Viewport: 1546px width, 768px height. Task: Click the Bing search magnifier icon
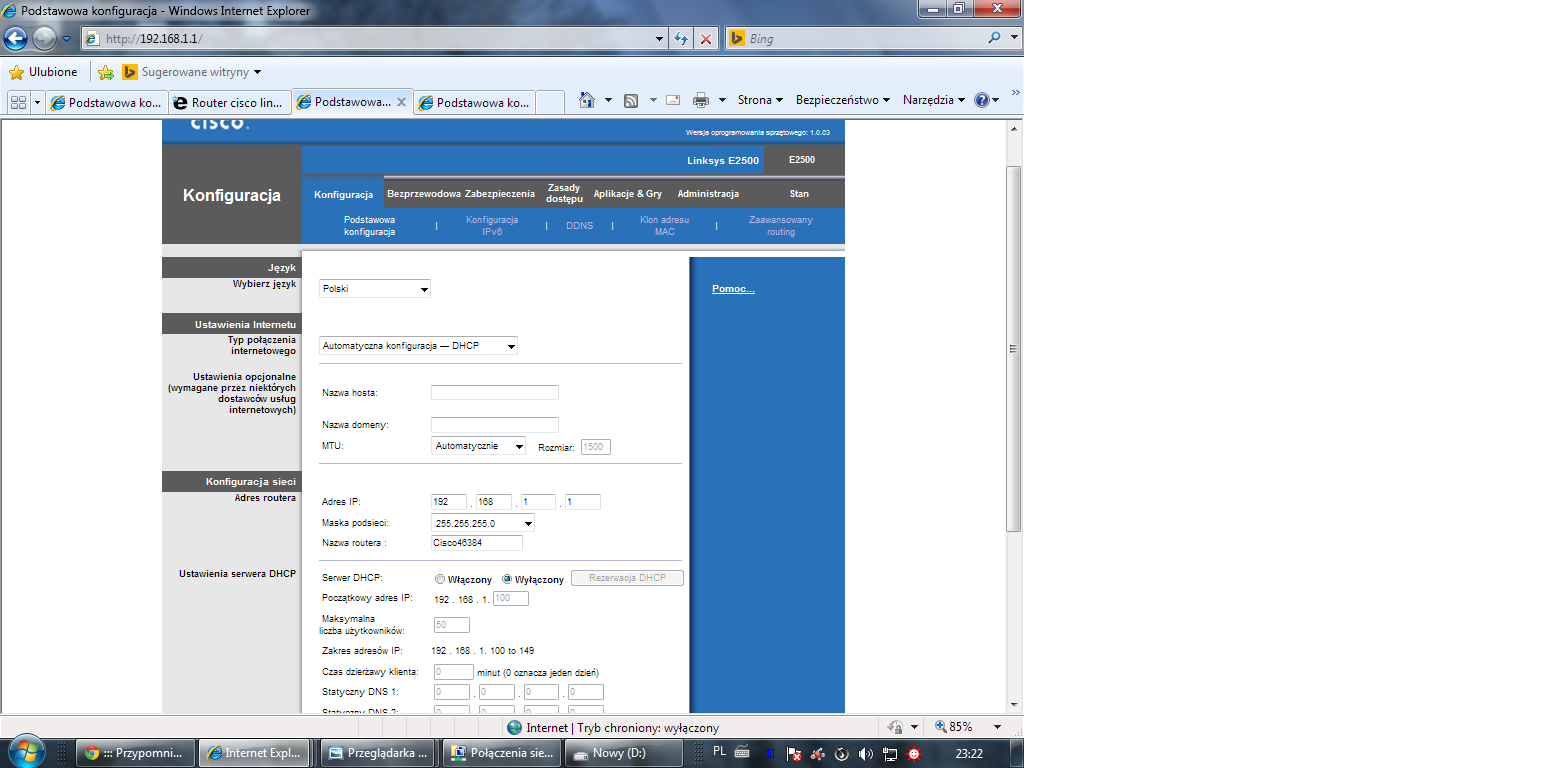(994, 39)
